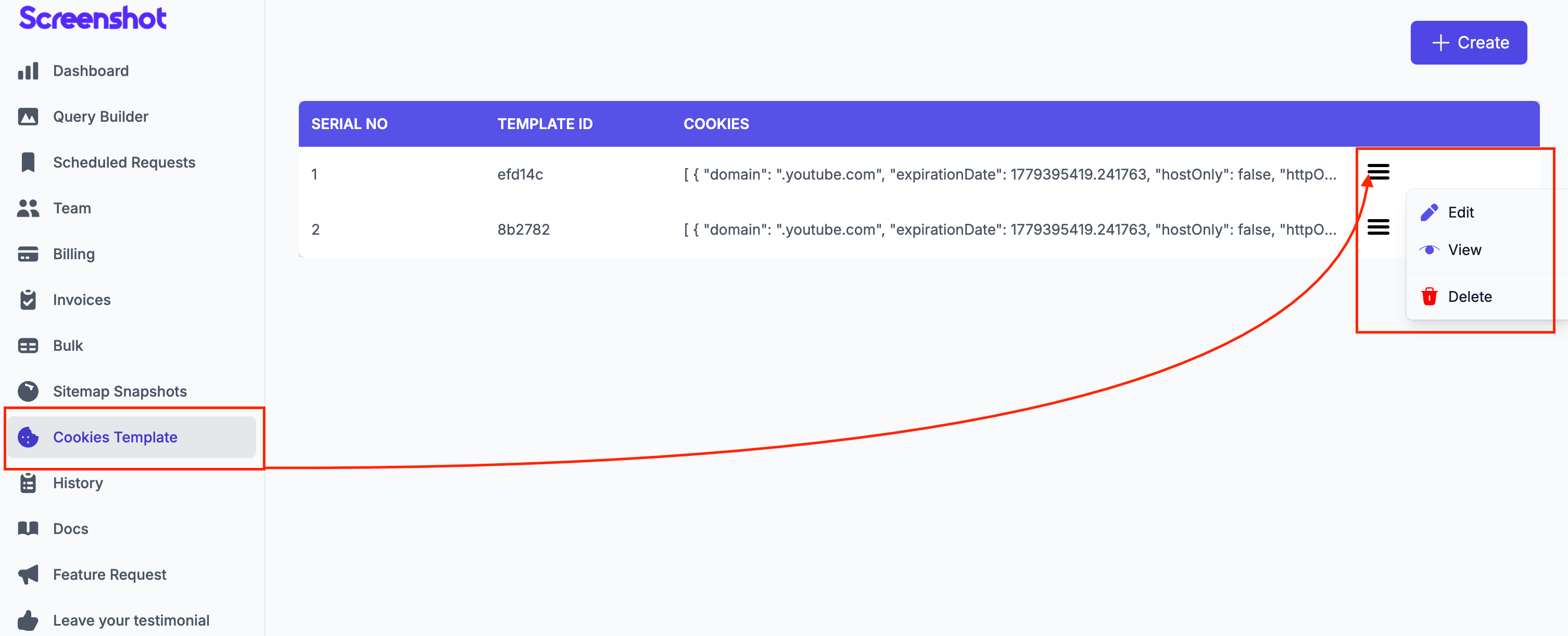Click the Sitemap Snapshots icon
Screen dimensions: 1568x636
coord(28,391)
